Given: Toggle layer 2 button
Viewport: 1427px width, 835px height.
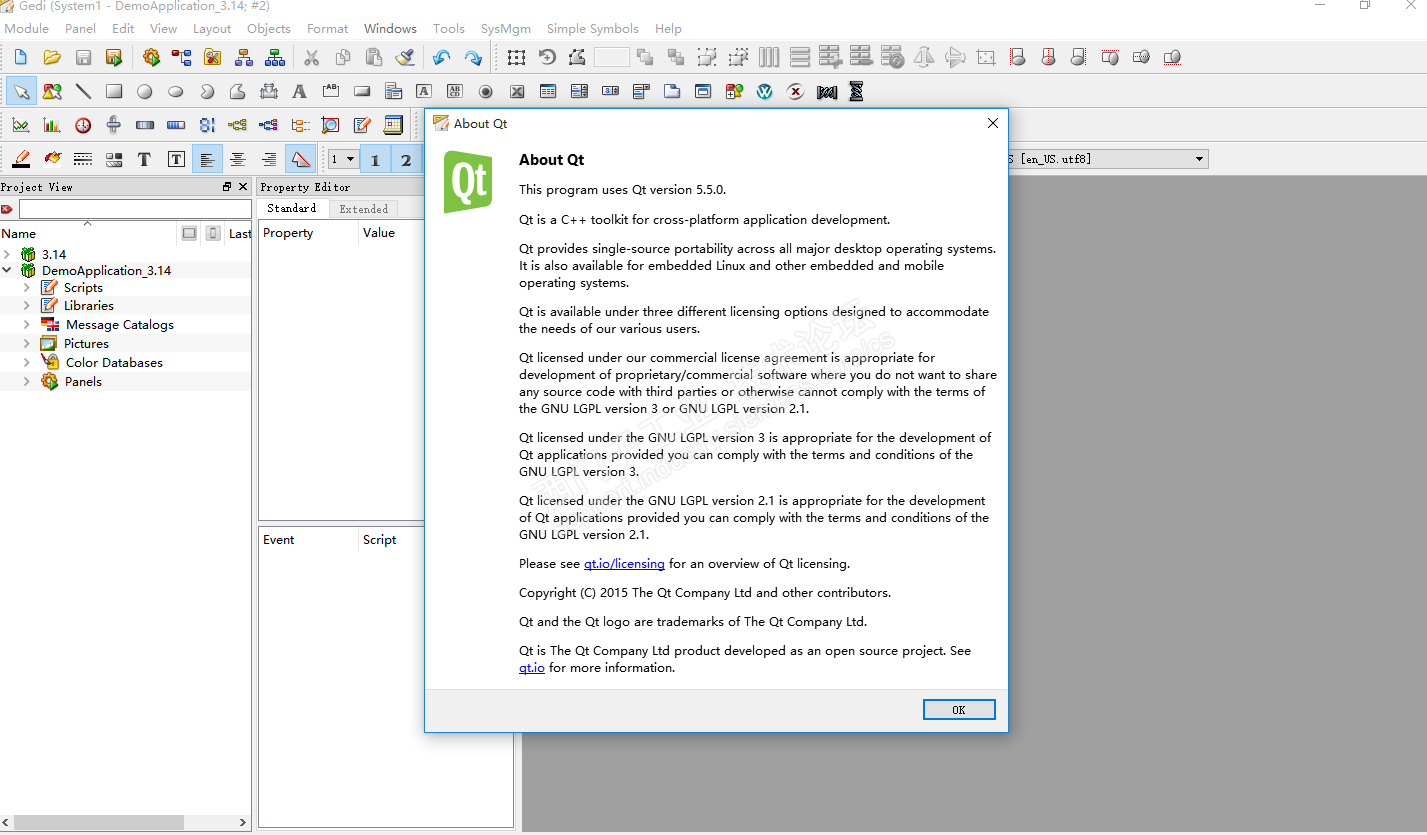Looking at the screenshot, I should pos(406,159).
